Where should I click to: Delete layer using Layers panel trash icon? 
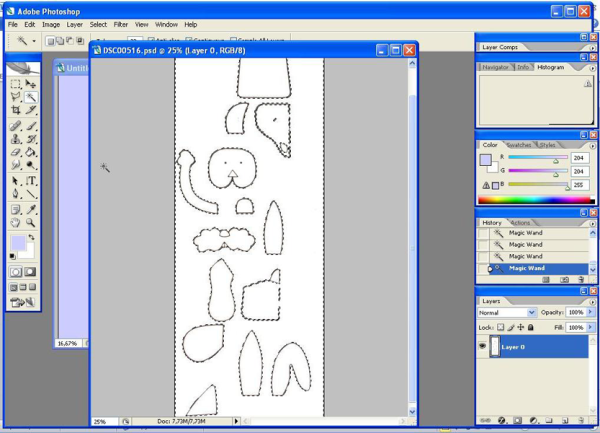(579, 421)
